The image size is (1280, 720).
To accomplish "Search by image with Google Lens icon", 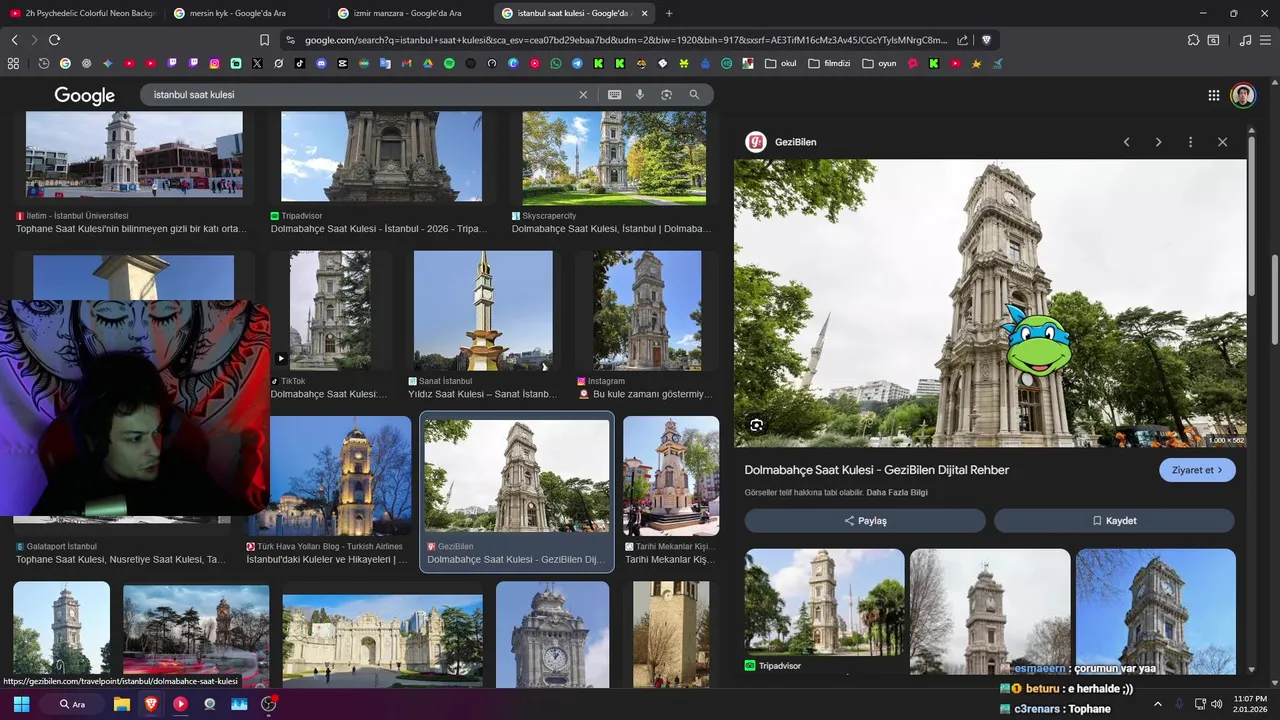I will [666, 94].
